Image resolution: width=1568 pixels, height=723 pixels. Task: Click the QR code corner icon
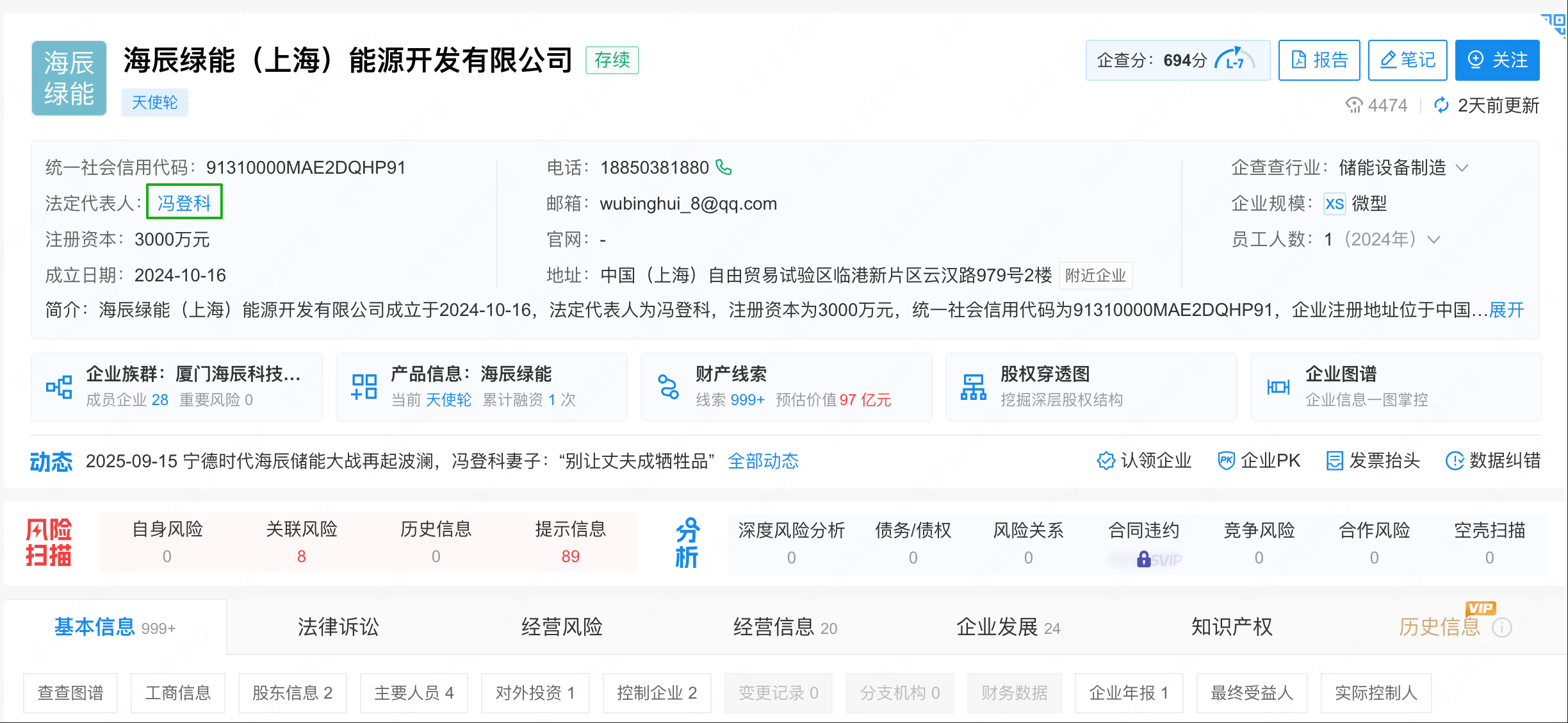[1555, 26]
